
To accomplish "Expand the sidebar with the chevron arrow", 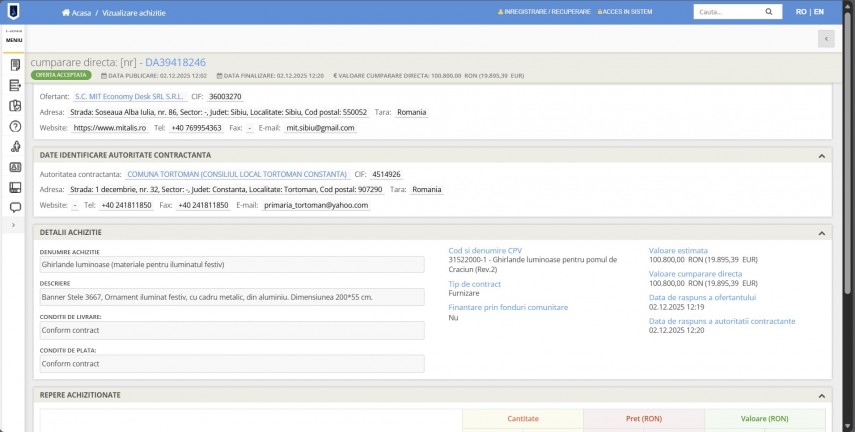I will (x=14, y=226).
